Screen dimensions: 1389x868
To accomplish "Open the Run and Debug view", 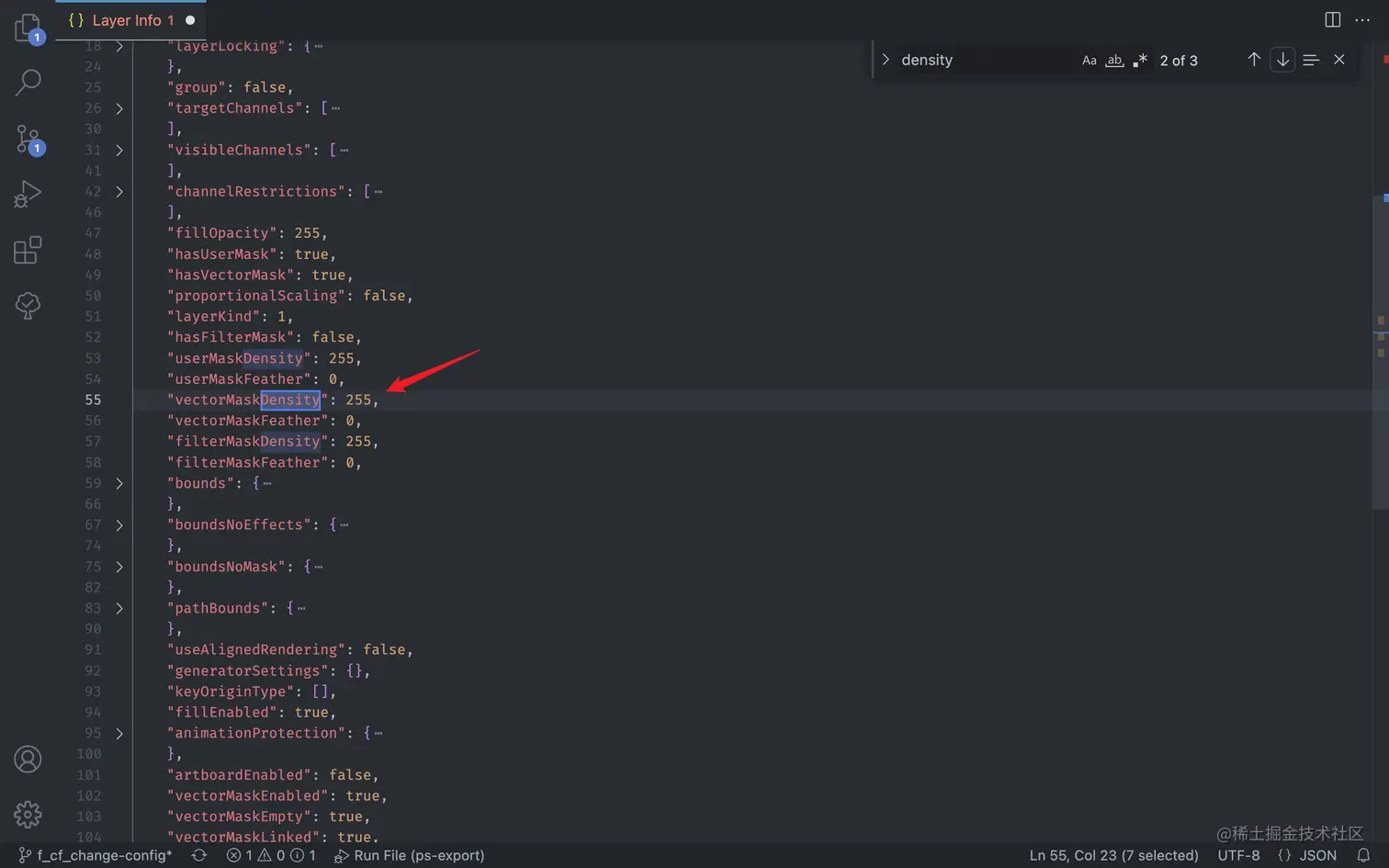I will [28, 194].
